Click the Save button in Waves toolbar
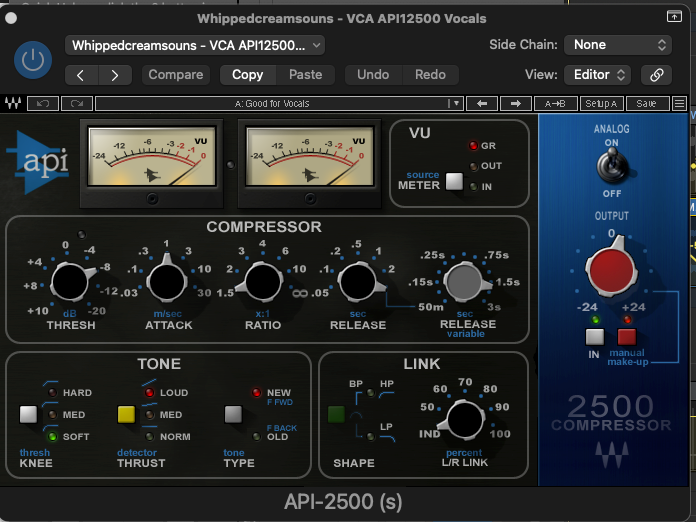The height and width of the screenshot is (522, 696). click(647, 103)
